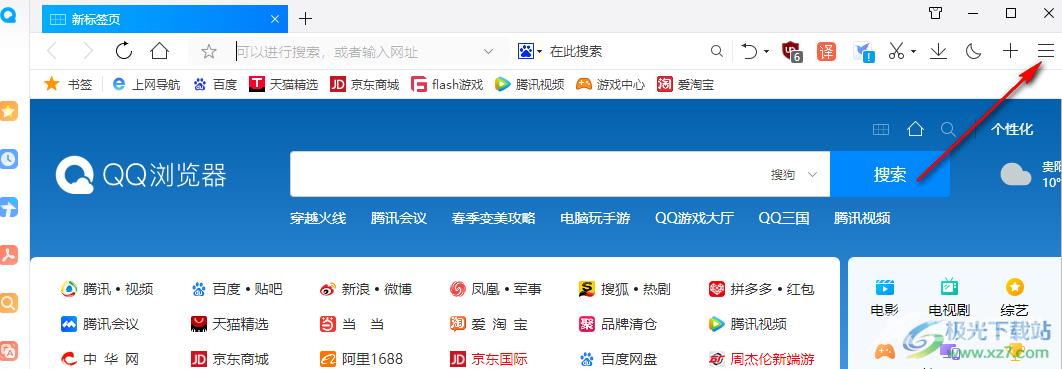This screenshot has height=369, width=1062.
Task: Open the 书签 bookmarks menu
Action: [x=68, y=85]
